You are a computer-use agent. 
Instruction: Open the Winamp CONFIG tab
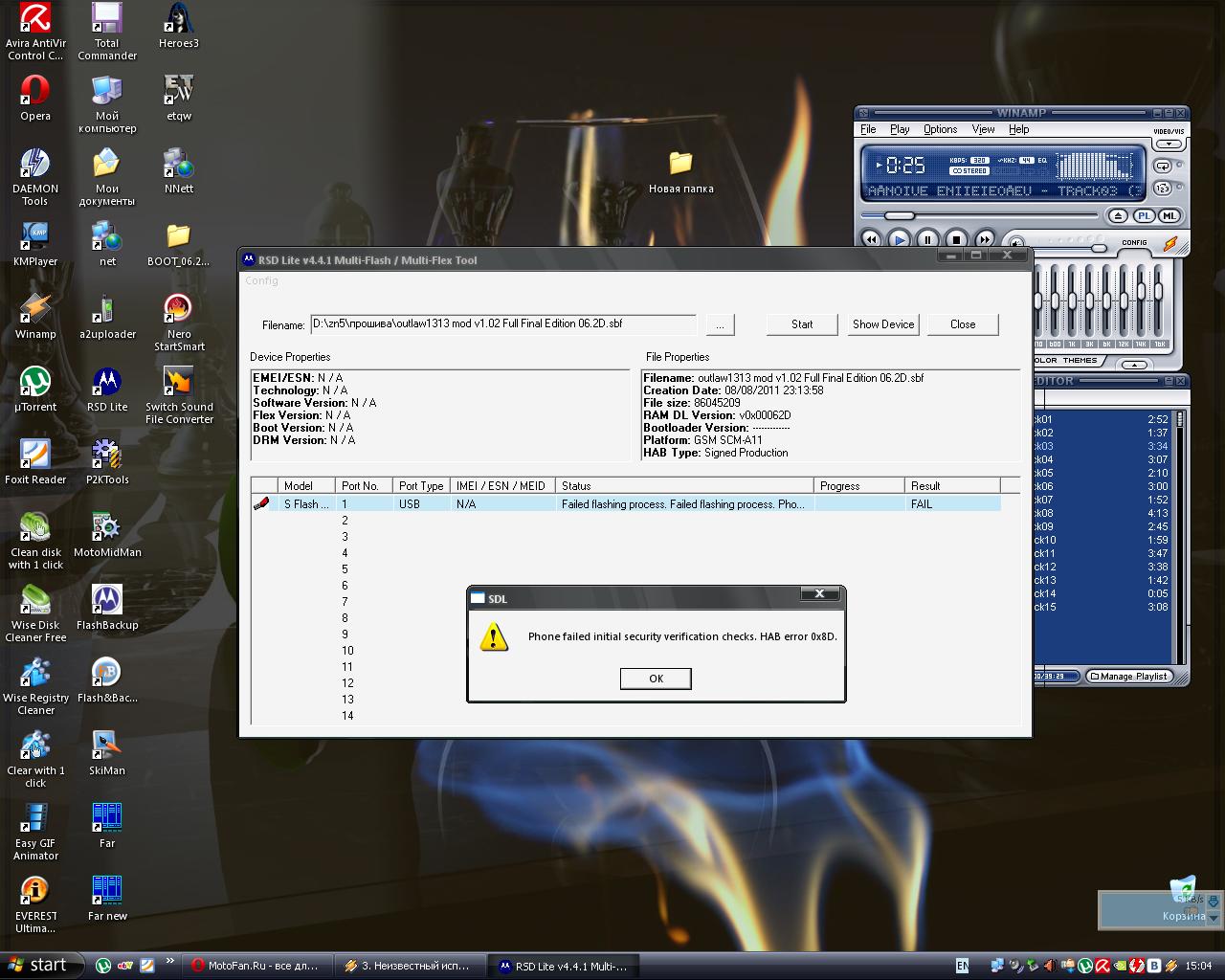(x=1134, y=242)
